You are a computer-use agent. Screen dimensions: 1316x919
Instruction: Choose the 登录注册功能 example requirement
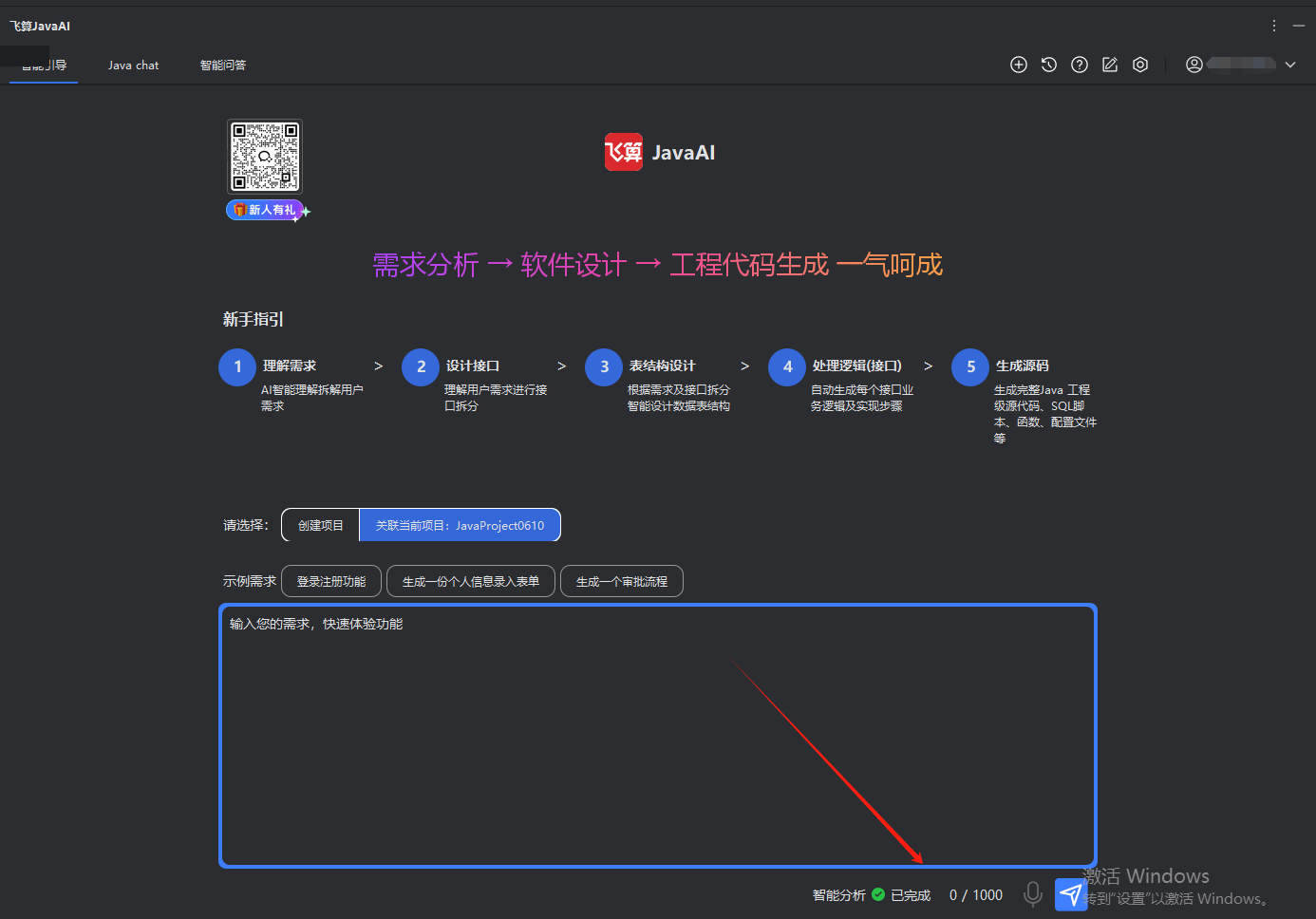331,581
